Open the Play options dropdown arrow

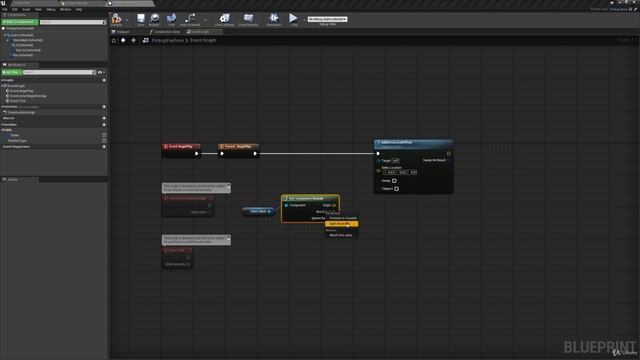pos(304,20)
